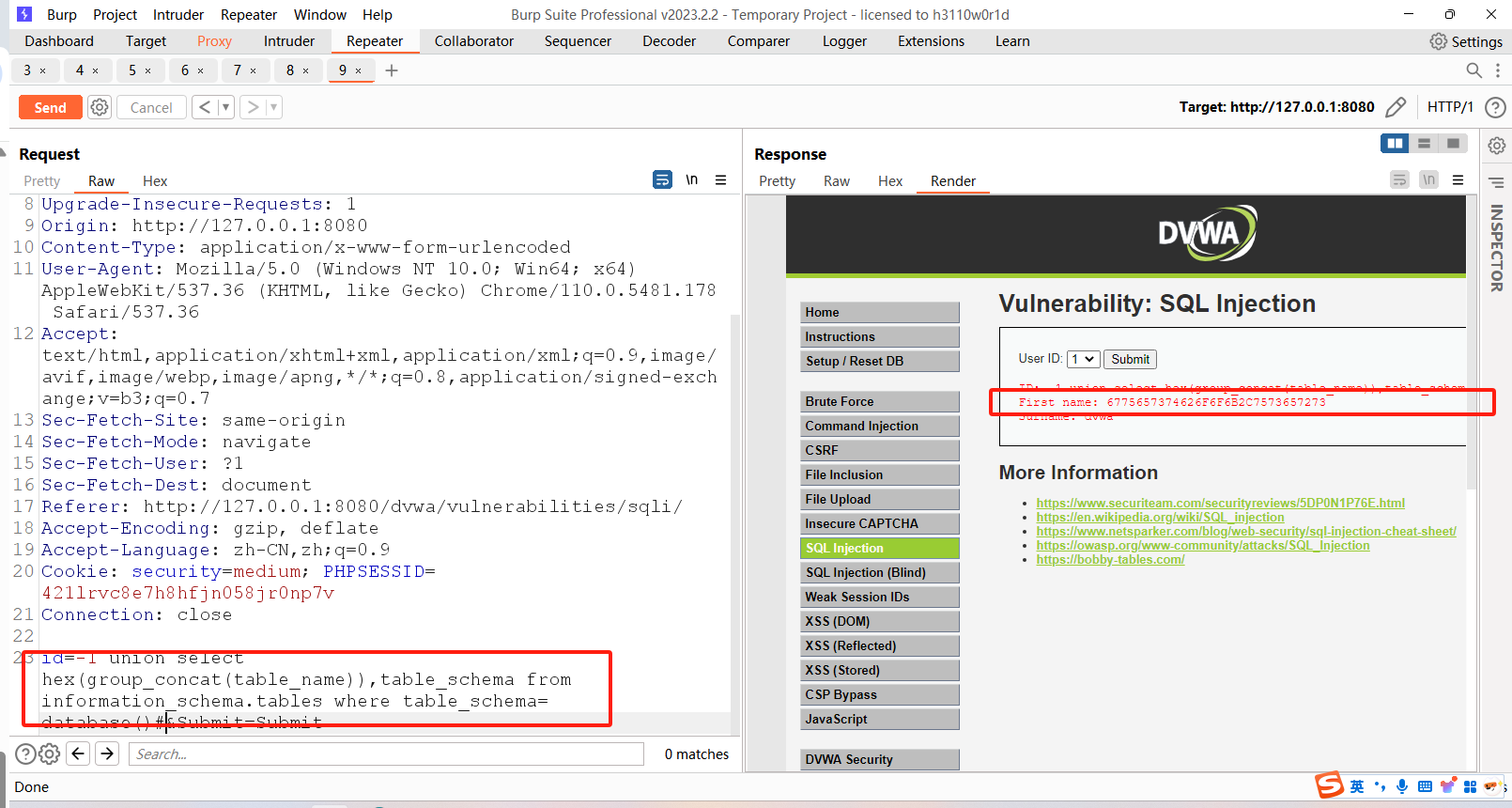Open the Intruder tool tab

coord(289,41)
